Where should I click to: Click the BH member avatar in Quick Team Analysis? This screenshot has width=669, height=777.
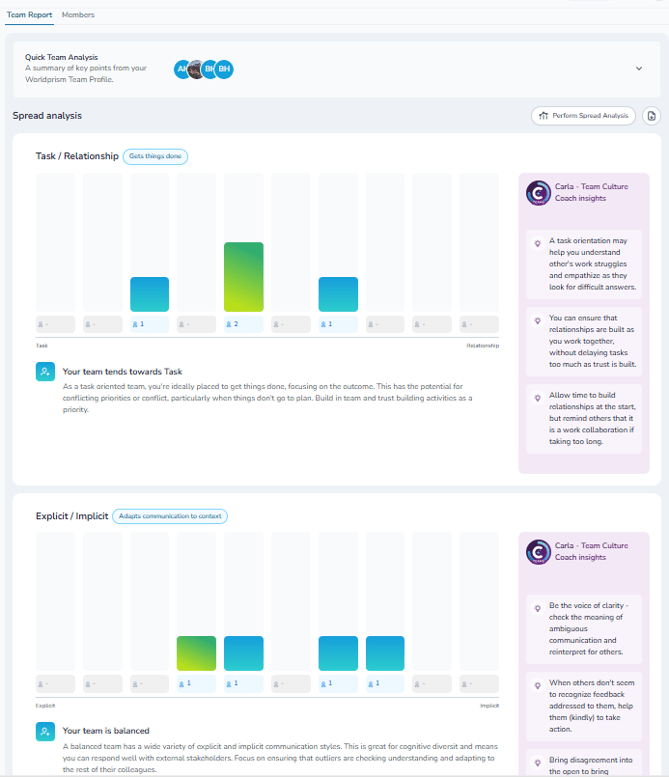224,69
